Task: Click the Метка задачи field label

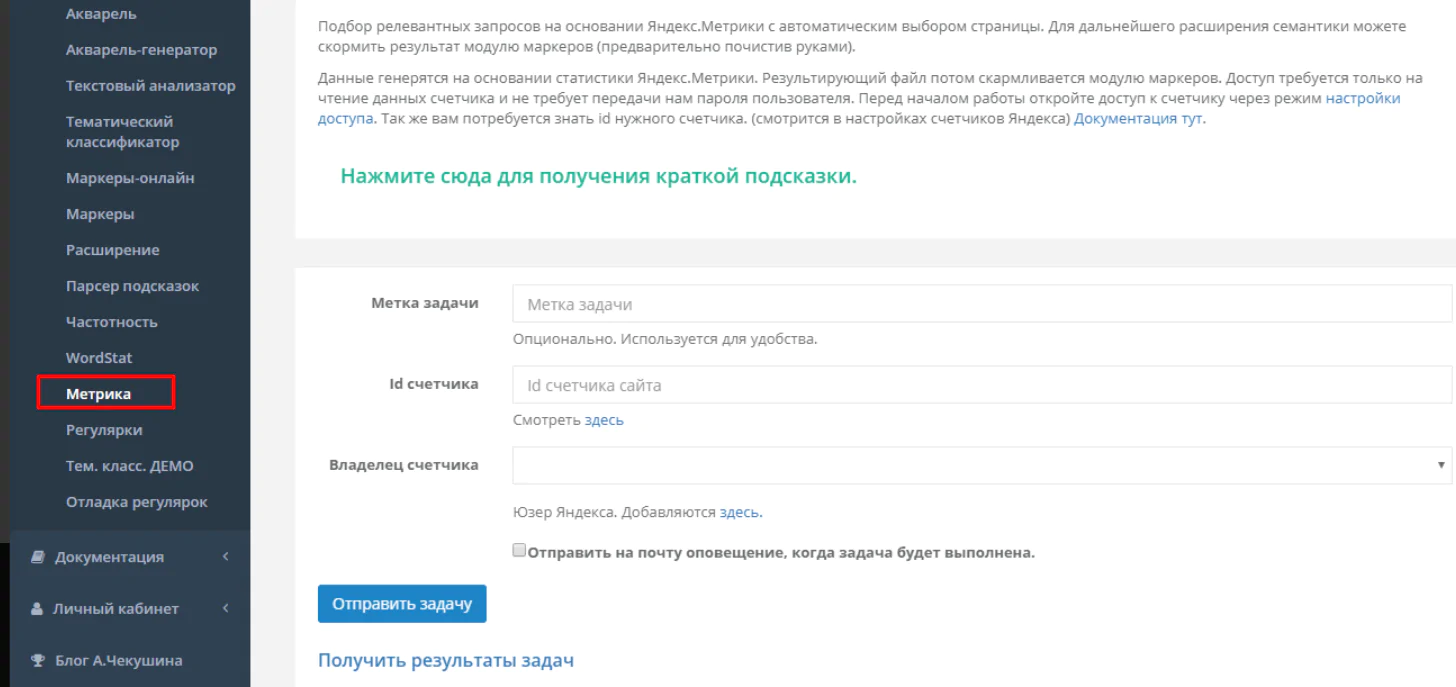Action: (425, 303)
